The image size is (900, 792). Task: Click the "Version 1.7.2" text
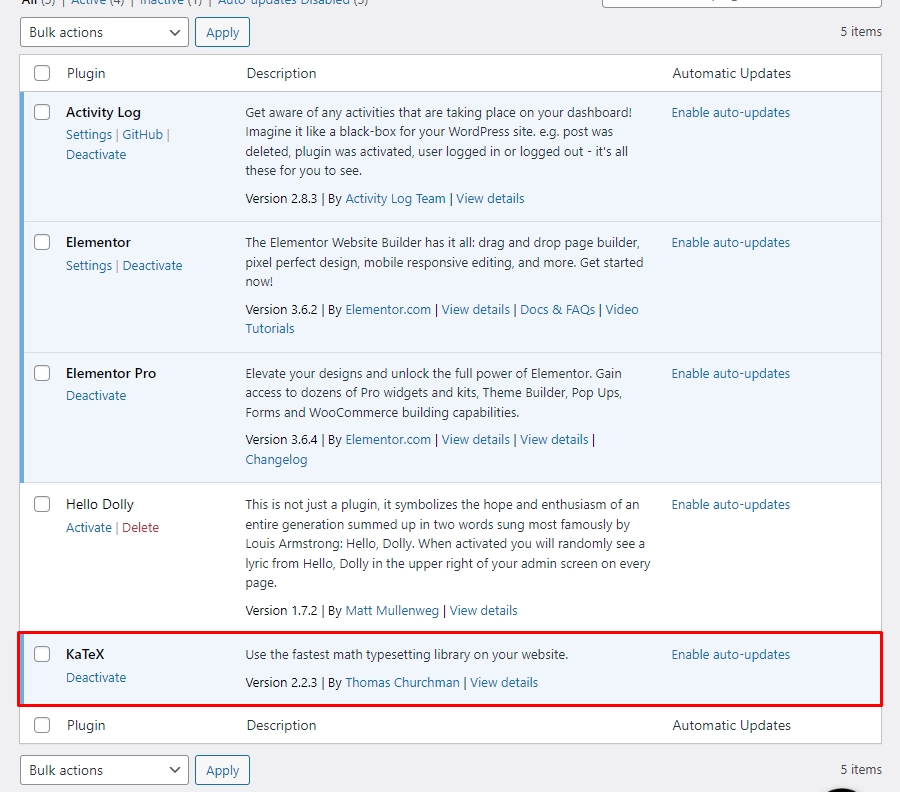point(281,611)
